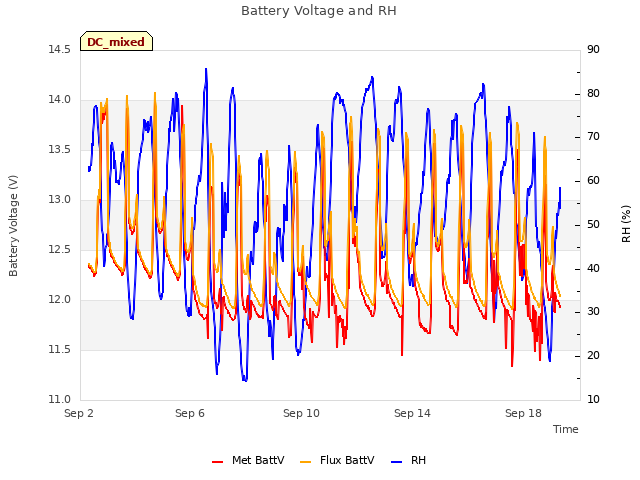The image size is (640, 480).
Task: Click the 70 RH axis tick label
Action: tap(593, 137)
